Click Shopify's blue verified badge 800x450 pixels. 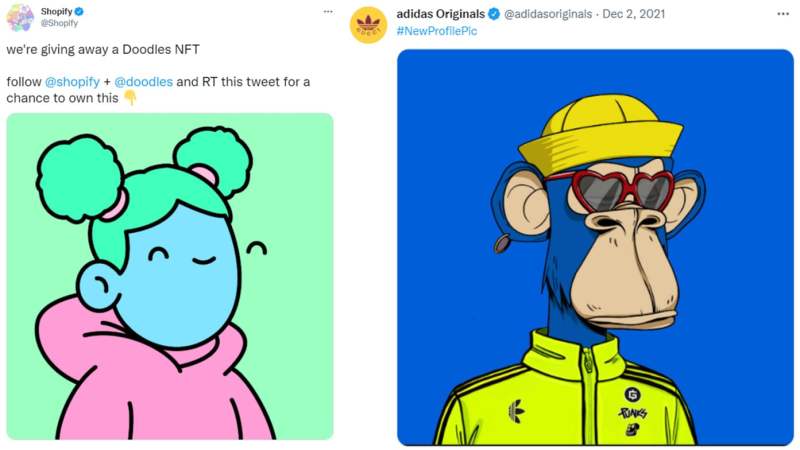pos(80,11)
